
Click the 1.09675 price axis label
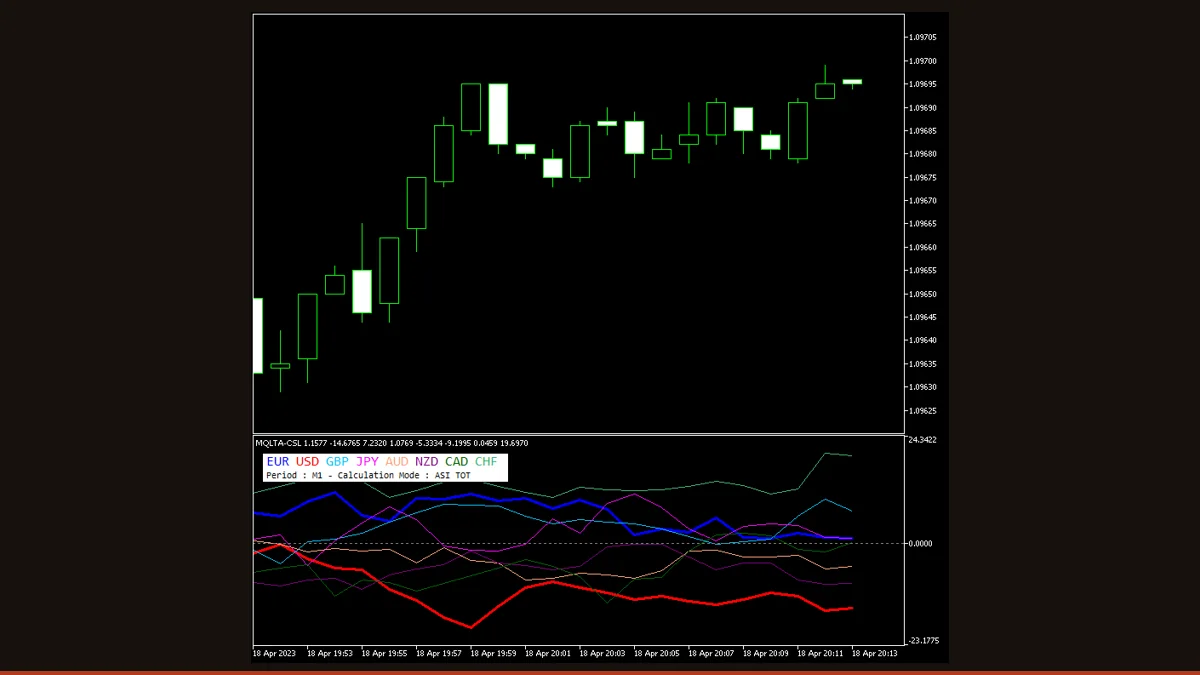coord(923,177)
